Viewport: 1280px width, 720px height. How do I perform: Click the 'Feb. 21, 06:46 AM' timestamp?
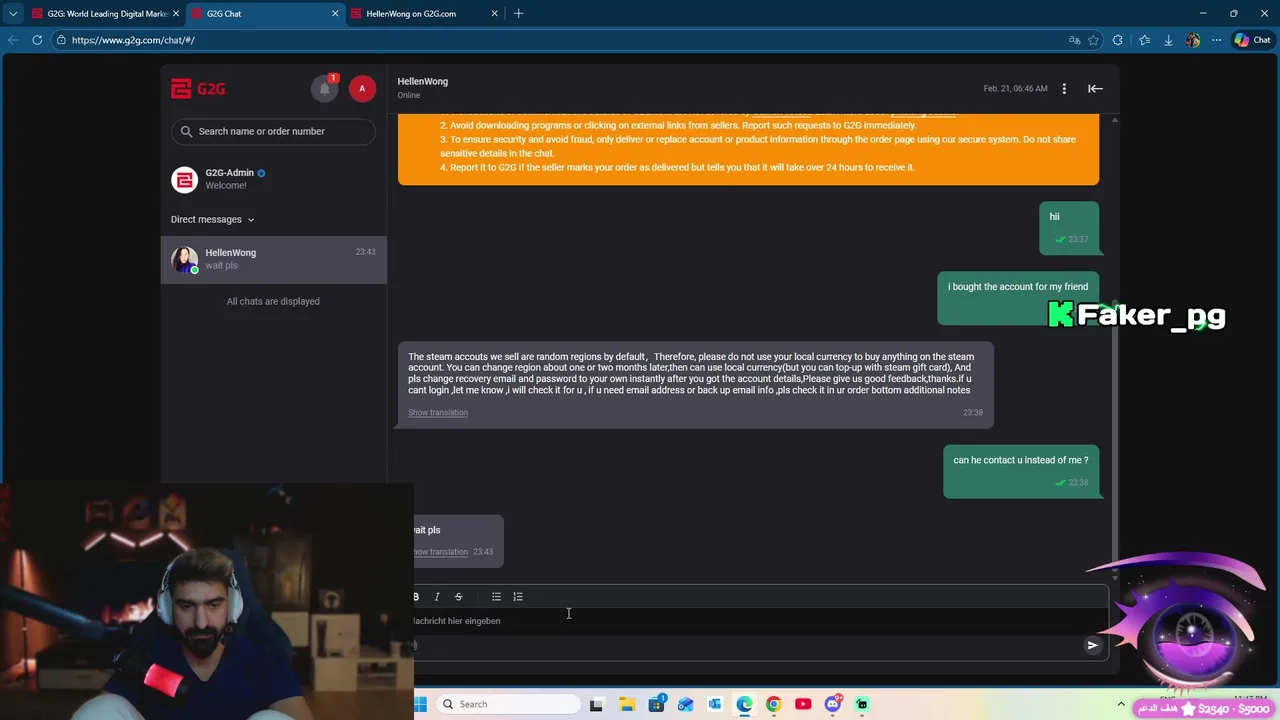[1015, 89]
